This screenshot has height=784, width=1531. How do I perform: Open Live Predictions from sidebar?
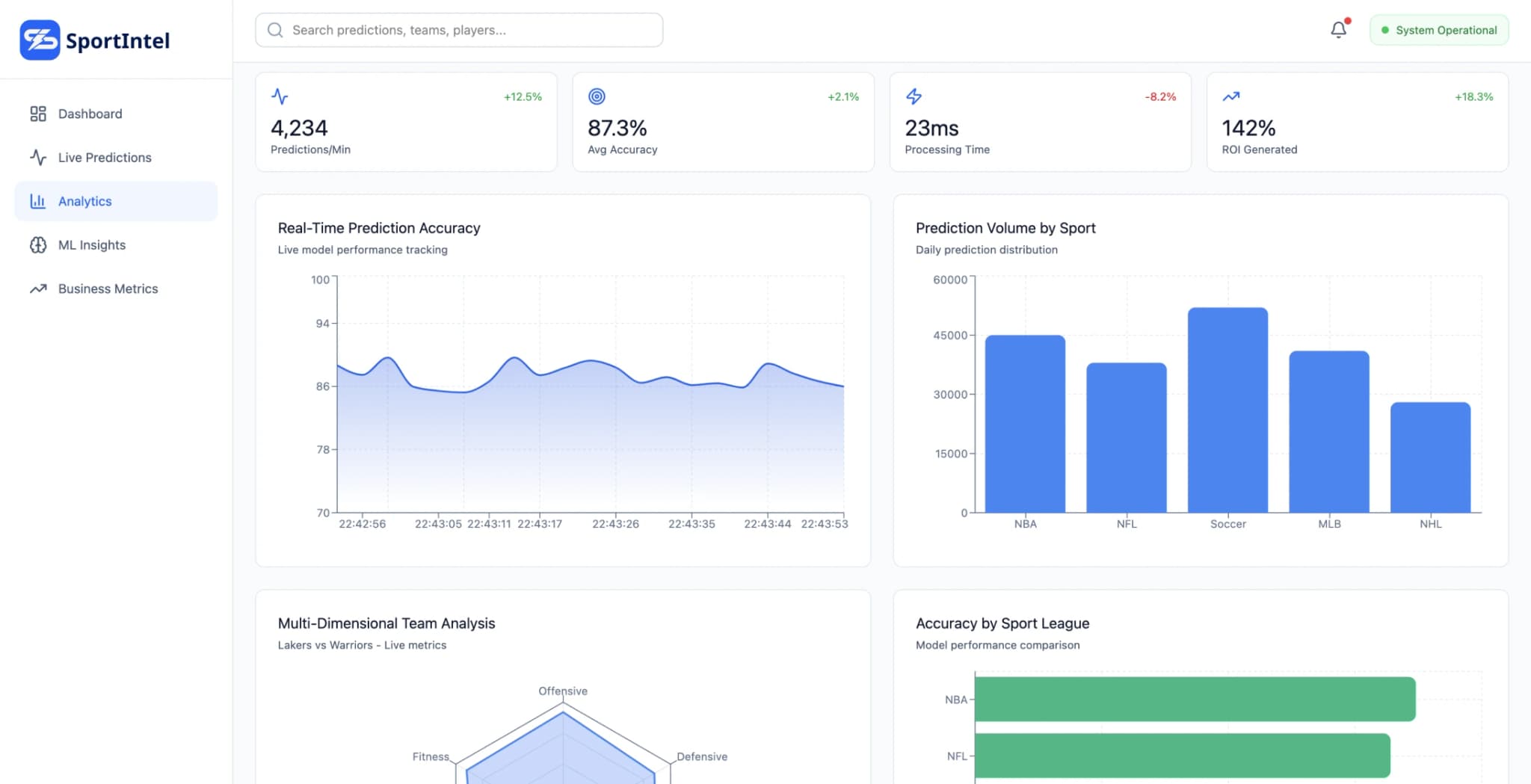point(105,158)
